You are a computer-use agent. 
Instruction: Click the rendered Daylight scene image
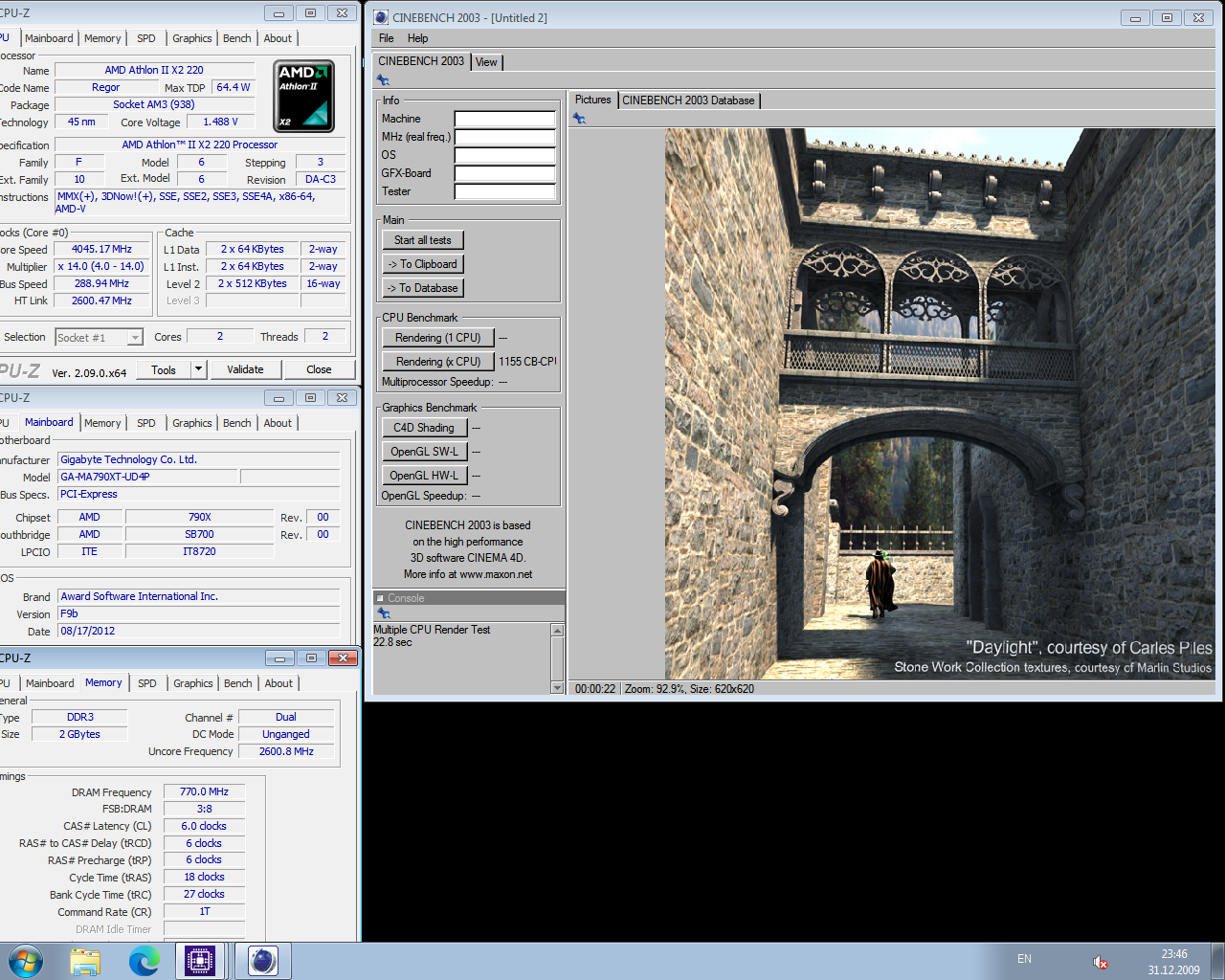[x=940, y=404]
